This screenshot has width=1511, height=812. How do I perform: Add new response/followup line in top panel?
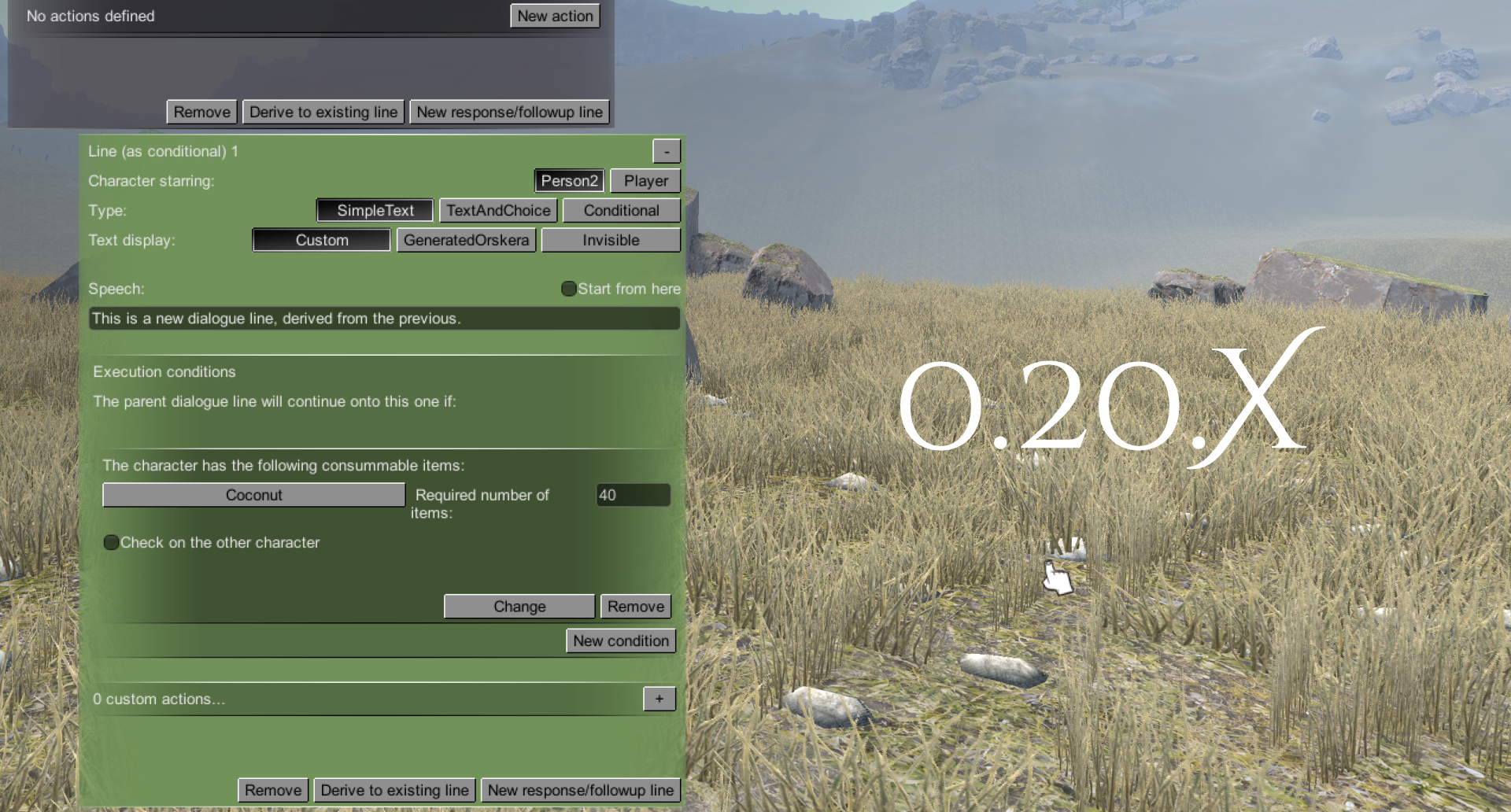510,112
